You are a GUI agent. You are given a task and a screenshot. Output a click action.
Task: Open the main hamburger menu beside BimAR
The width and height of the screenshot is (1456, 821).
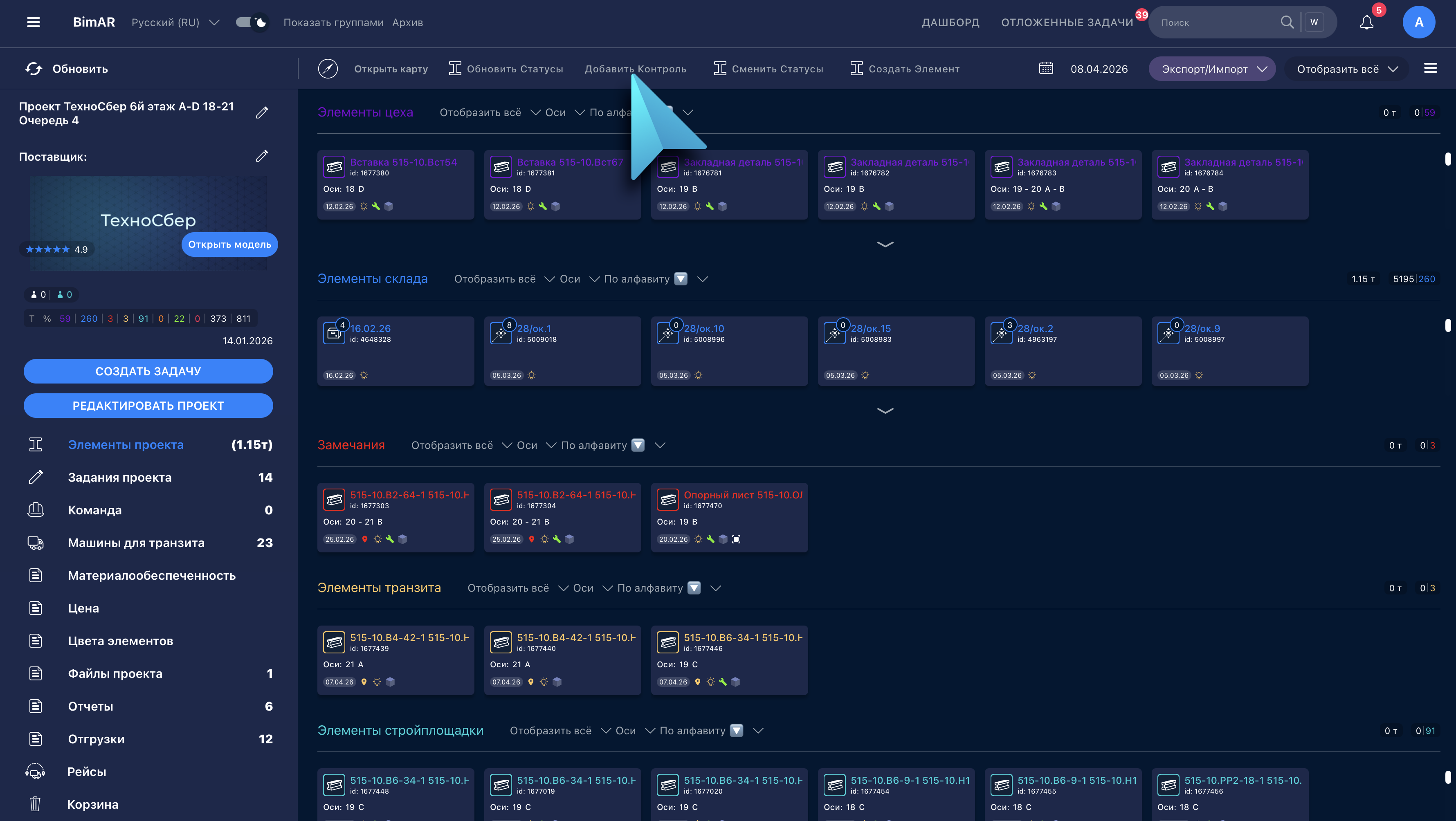[34, 22]
